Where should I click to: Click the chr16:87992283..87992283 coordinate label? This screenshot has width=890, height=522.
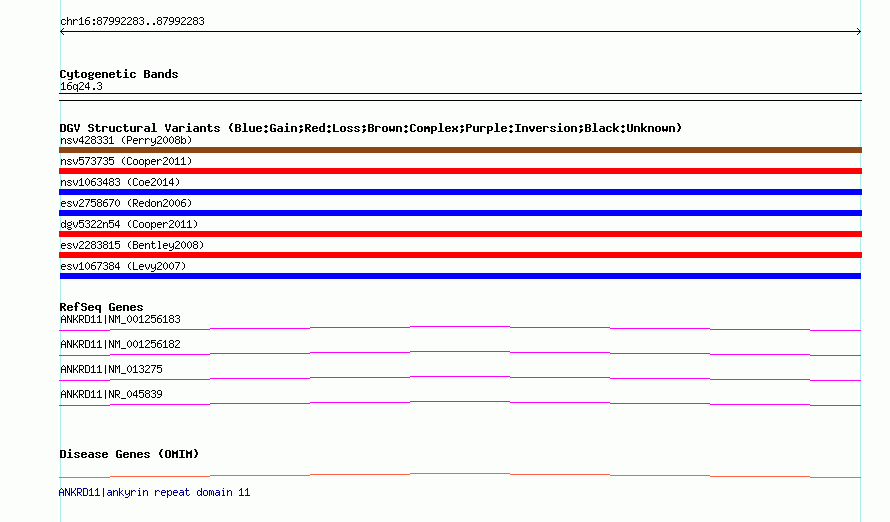coord(132,21)
